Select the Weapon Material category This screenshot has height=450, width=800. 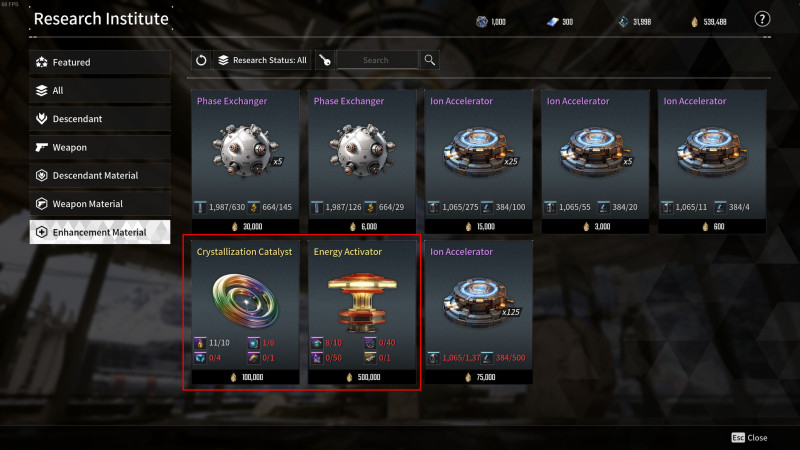[100, 204]
